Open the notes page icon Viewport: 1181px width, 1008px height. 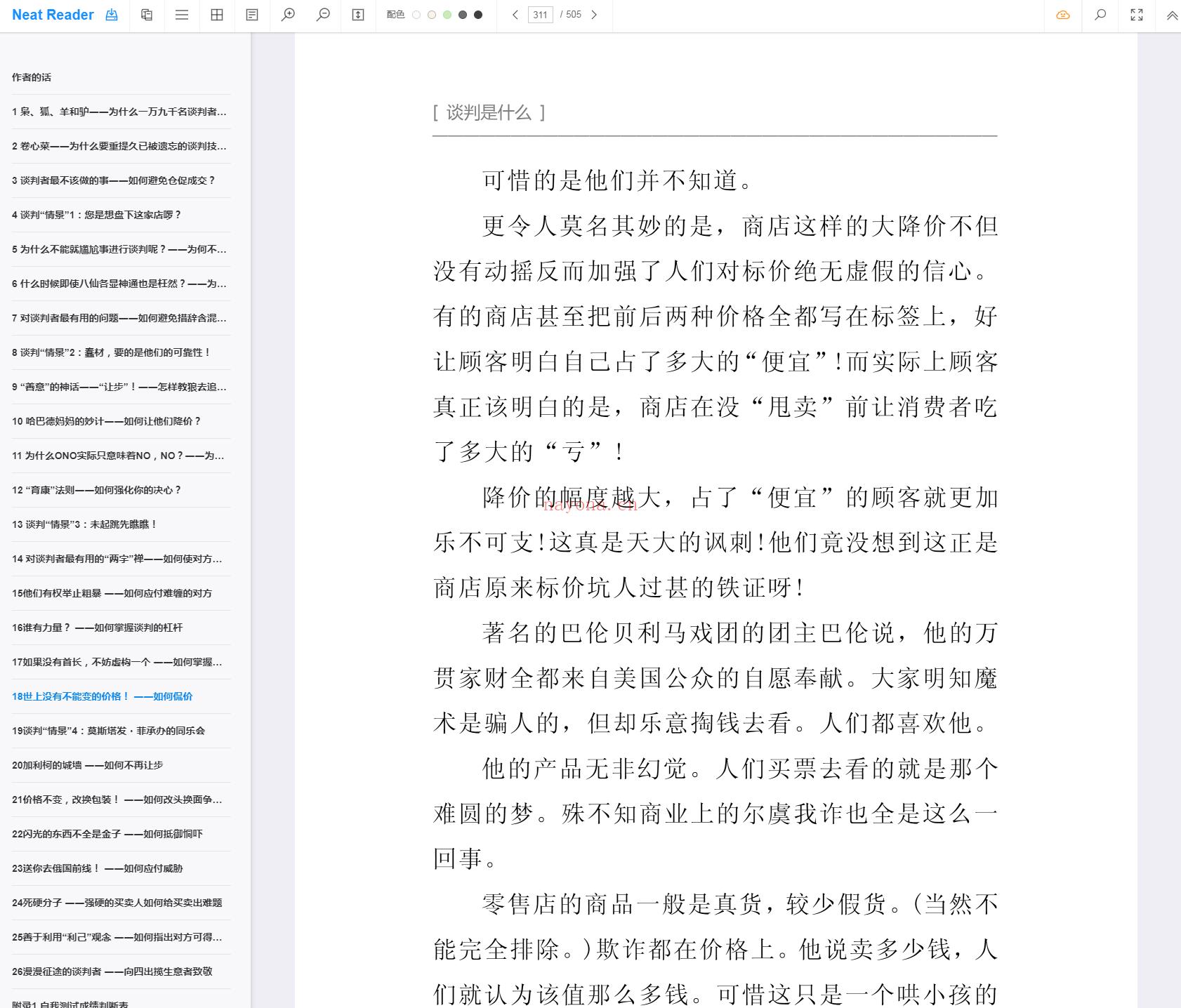tap(252, 15)
